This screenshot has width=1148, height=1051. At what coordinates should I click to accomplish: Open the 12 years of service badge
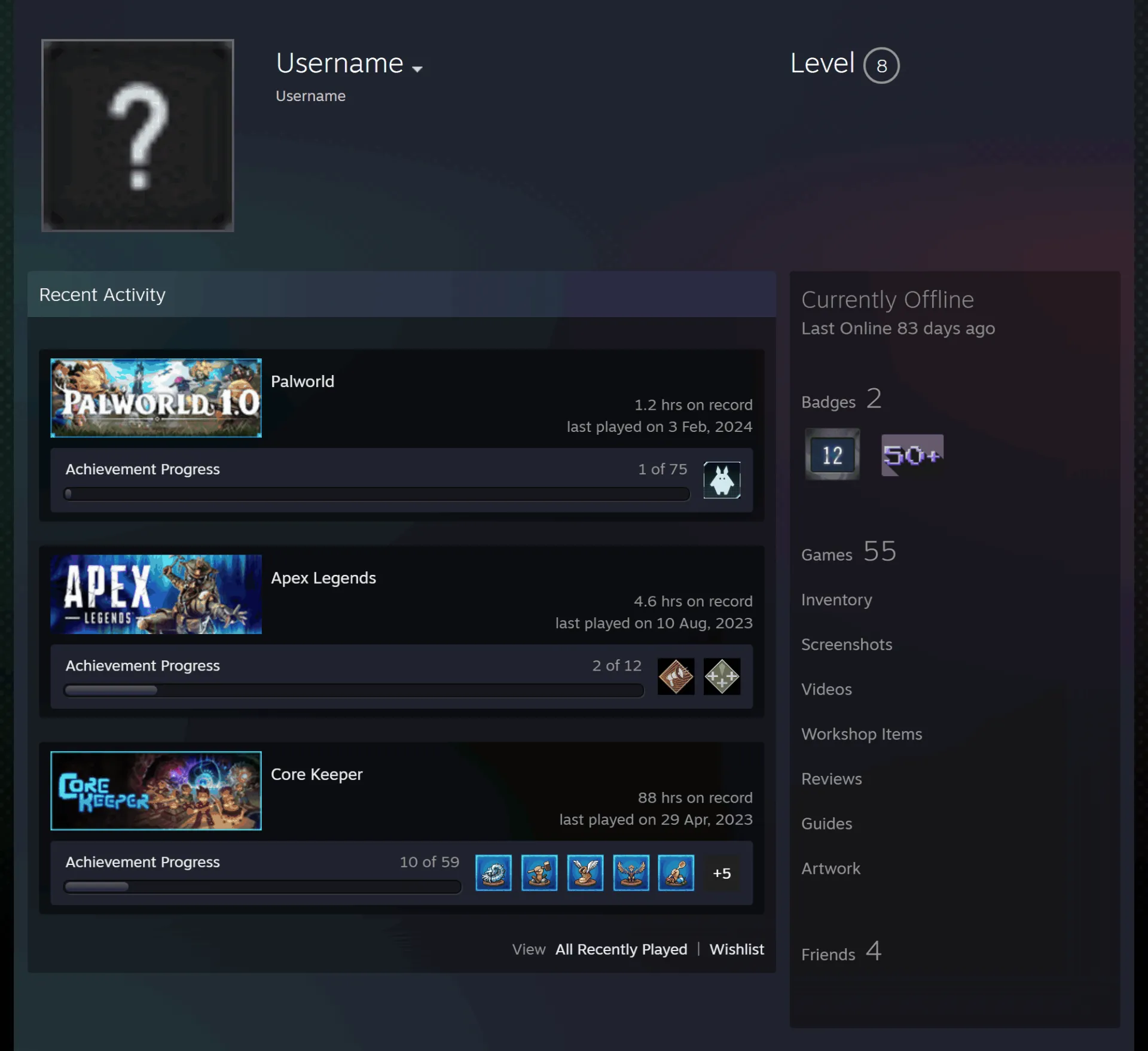(x=832, y=455)
